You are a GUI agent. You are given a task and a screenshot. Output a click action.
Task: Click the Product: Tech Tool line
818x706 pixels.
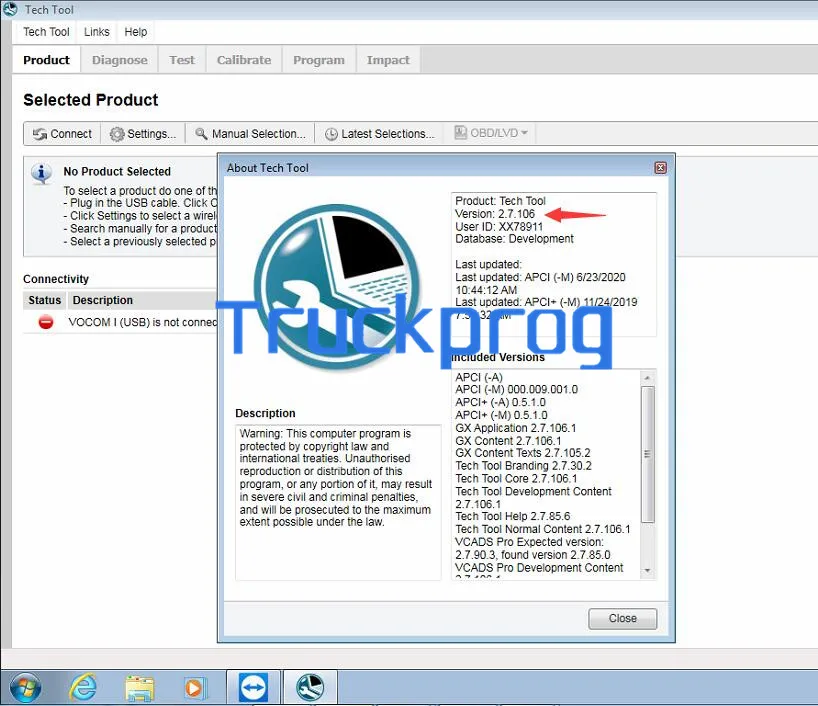(x=500, y=201)
